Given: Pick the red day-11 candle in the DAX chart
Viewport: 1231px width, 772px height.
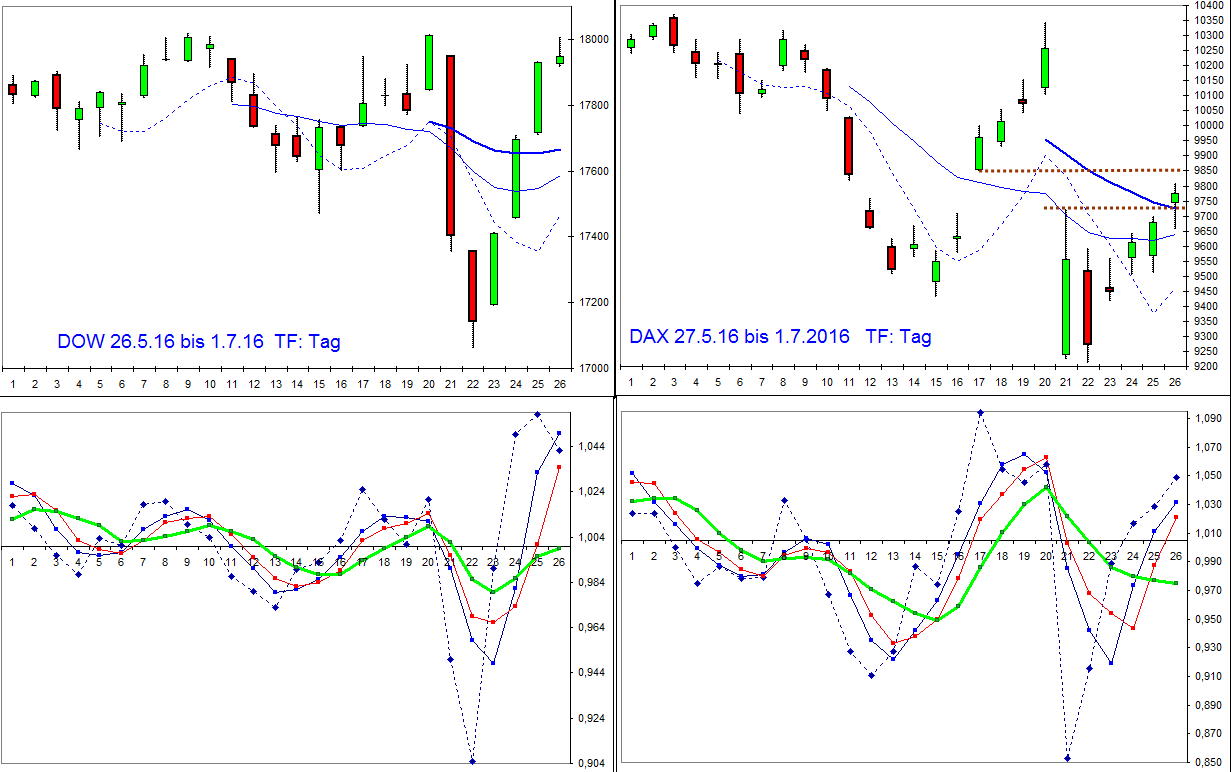Looking at the screenshot, I should click(848, 146).
